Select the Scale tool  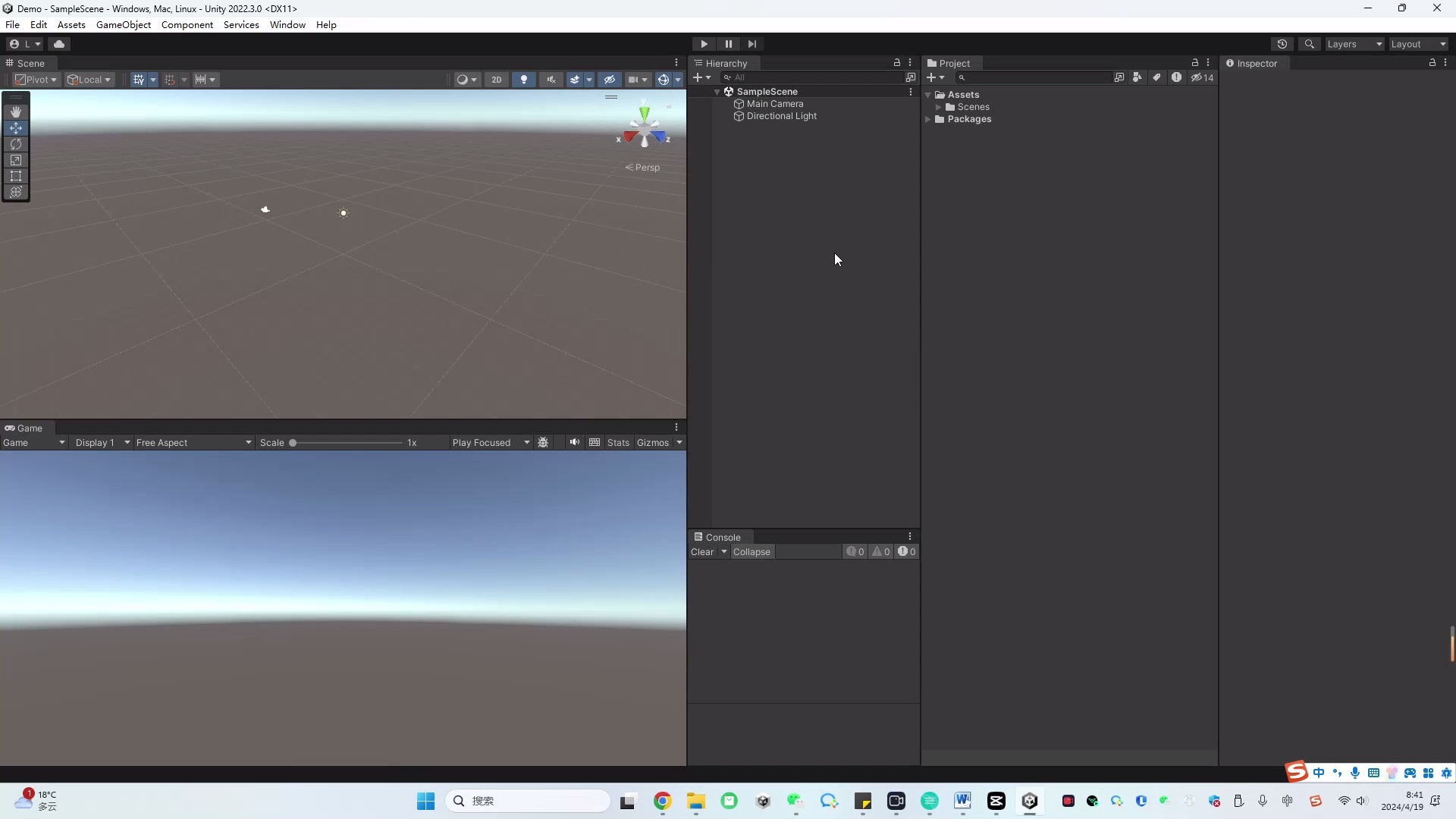coord(16,160)
